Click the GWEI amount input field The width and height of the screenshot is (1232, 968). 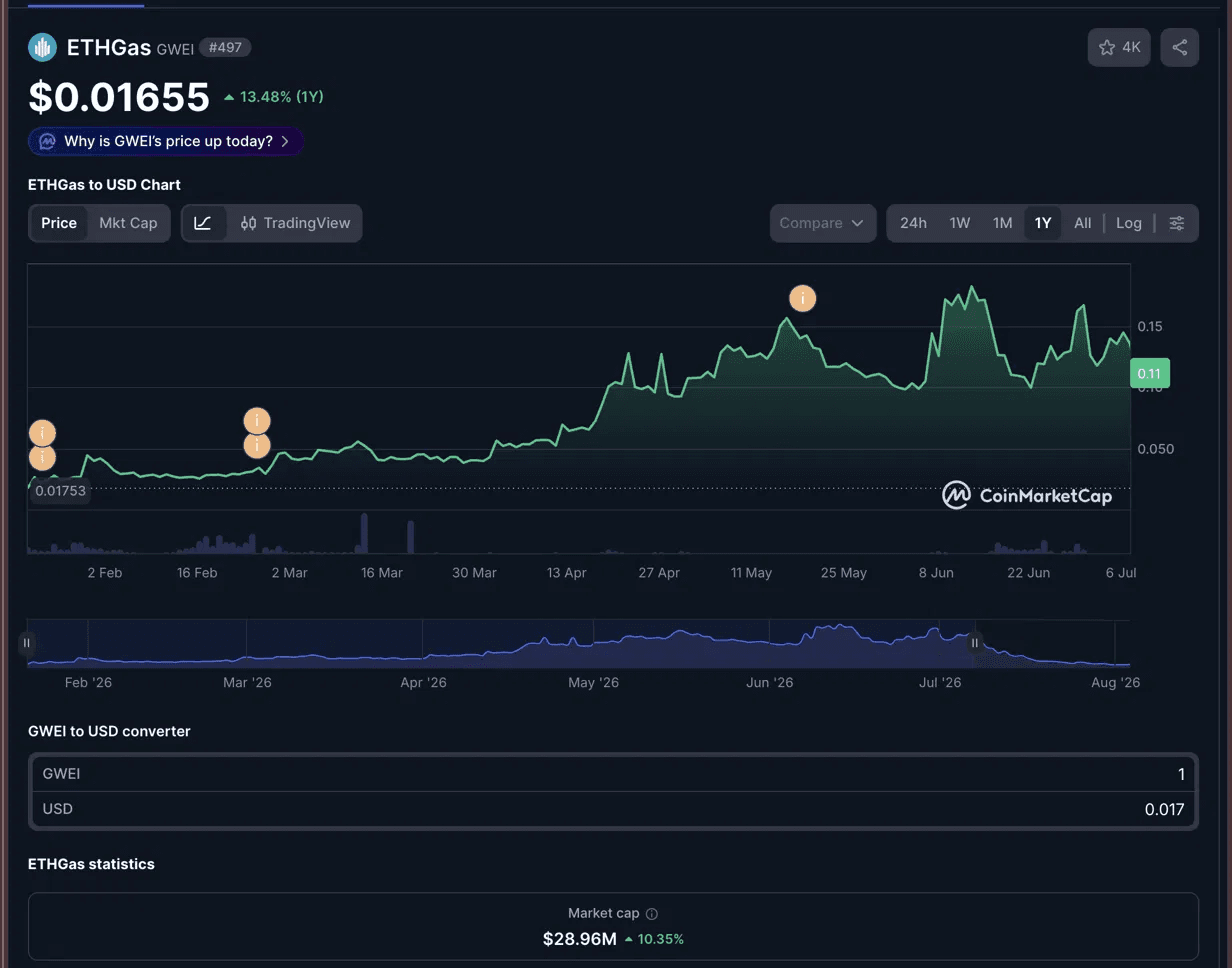point(614,773)
